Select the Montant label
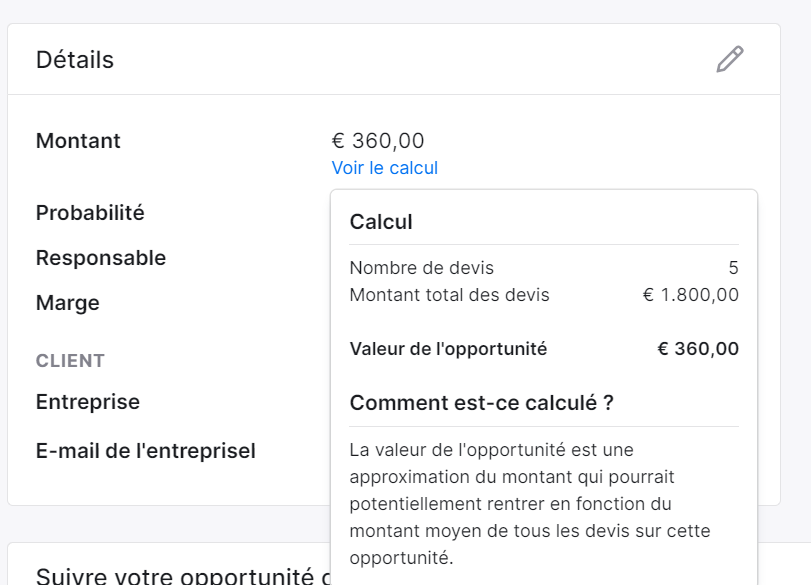 (78, 141)
